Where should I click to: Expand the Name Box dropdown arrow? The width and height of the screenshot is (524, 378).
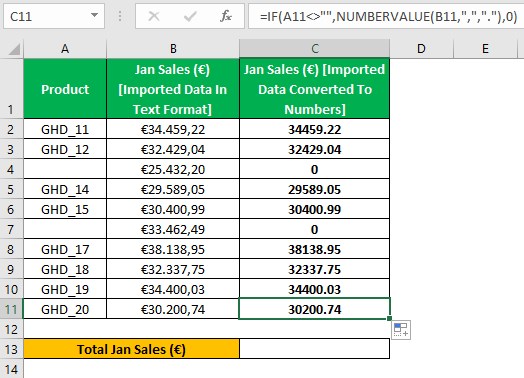click(95, 15)
